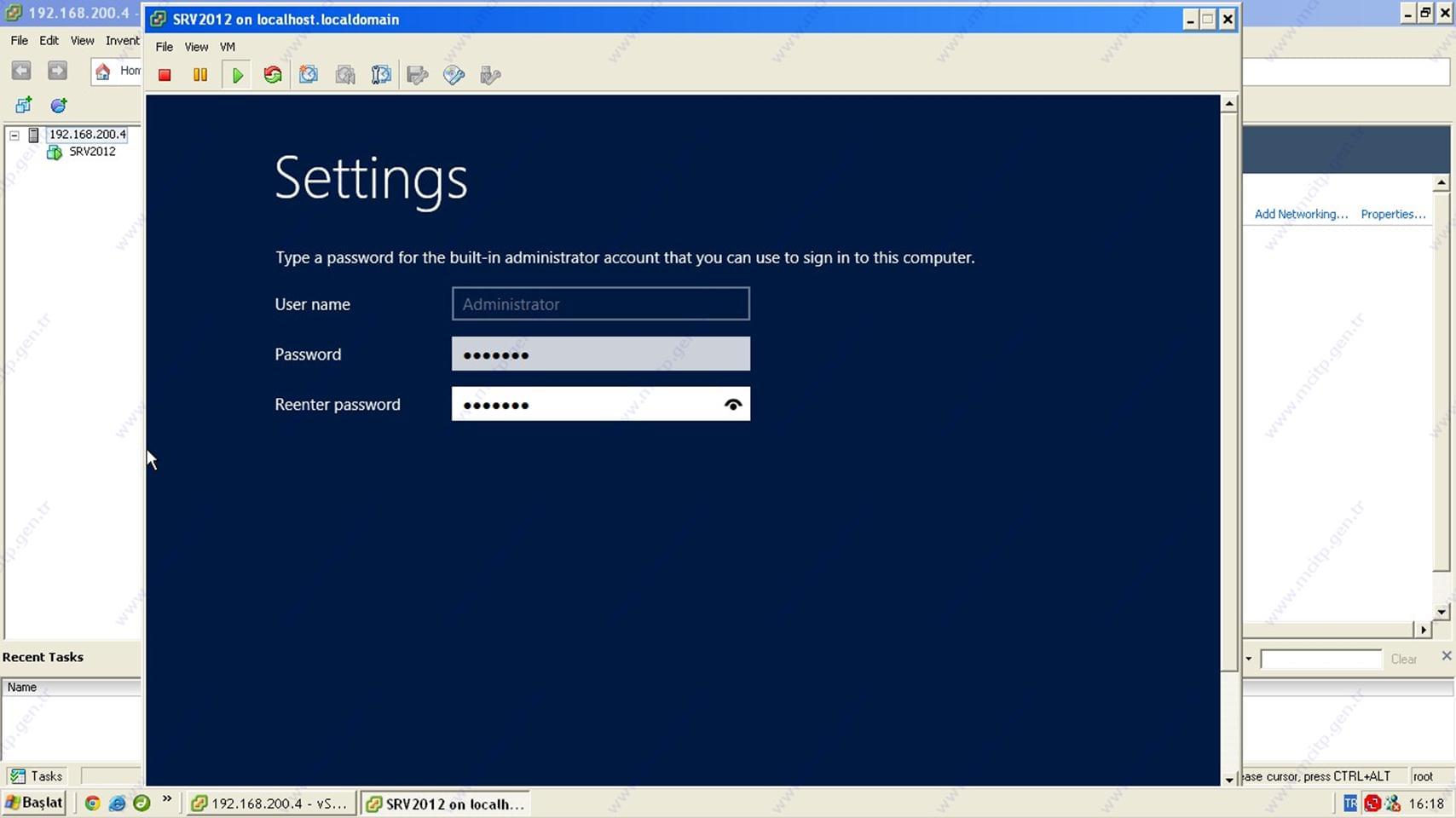
Task: Click the Başlat start button
Action: coord(34,803)
